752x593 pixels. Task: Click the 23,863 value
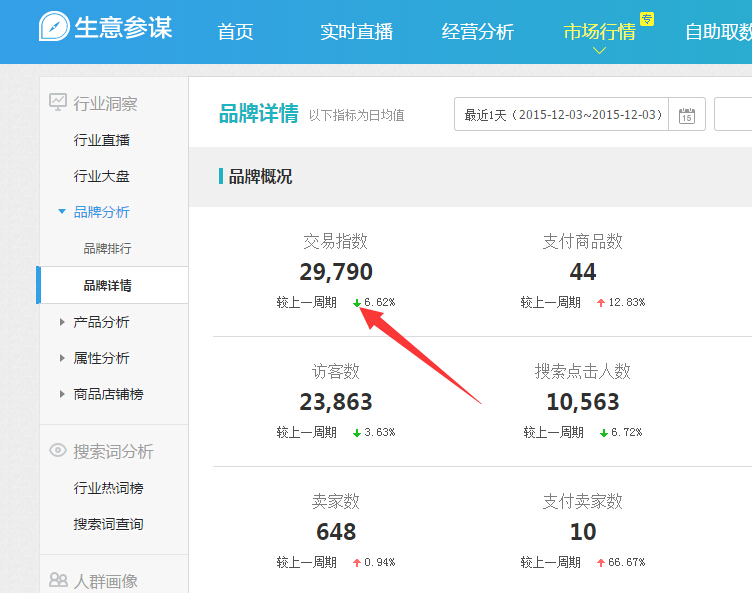point(336,402)
